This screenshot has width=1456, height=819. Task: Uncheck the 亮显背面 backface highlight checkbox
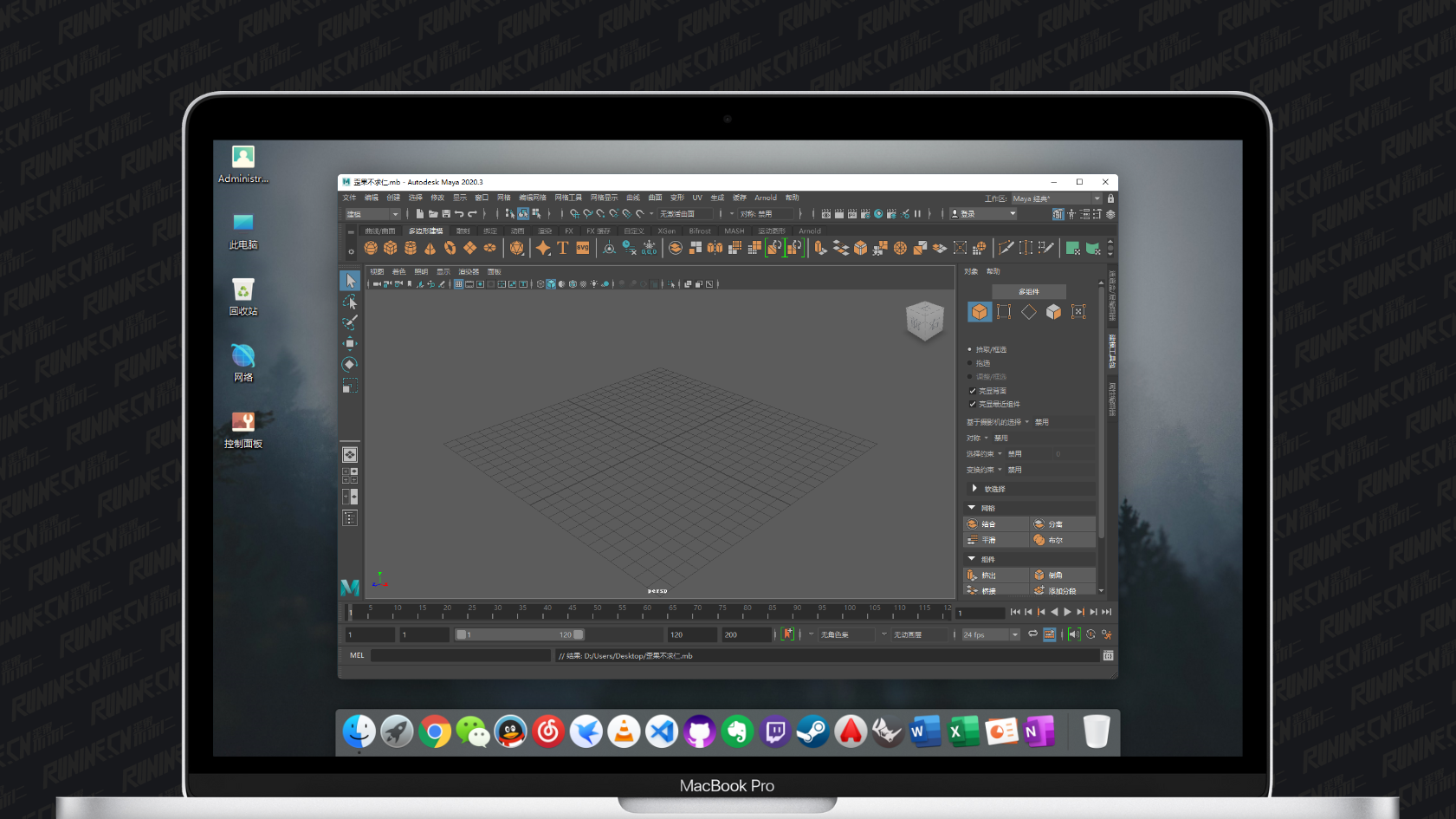pos(973,391)
